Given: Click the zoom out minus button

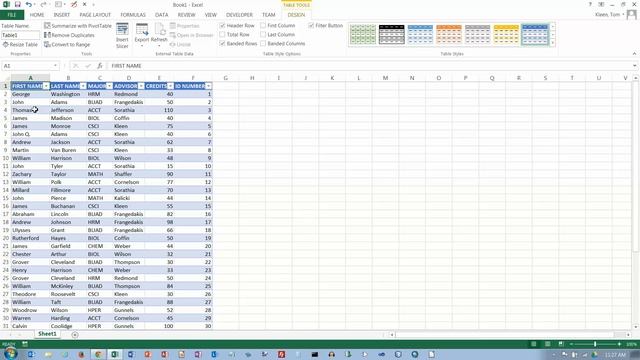Looking at the screenshot, I should click(571, 344).
